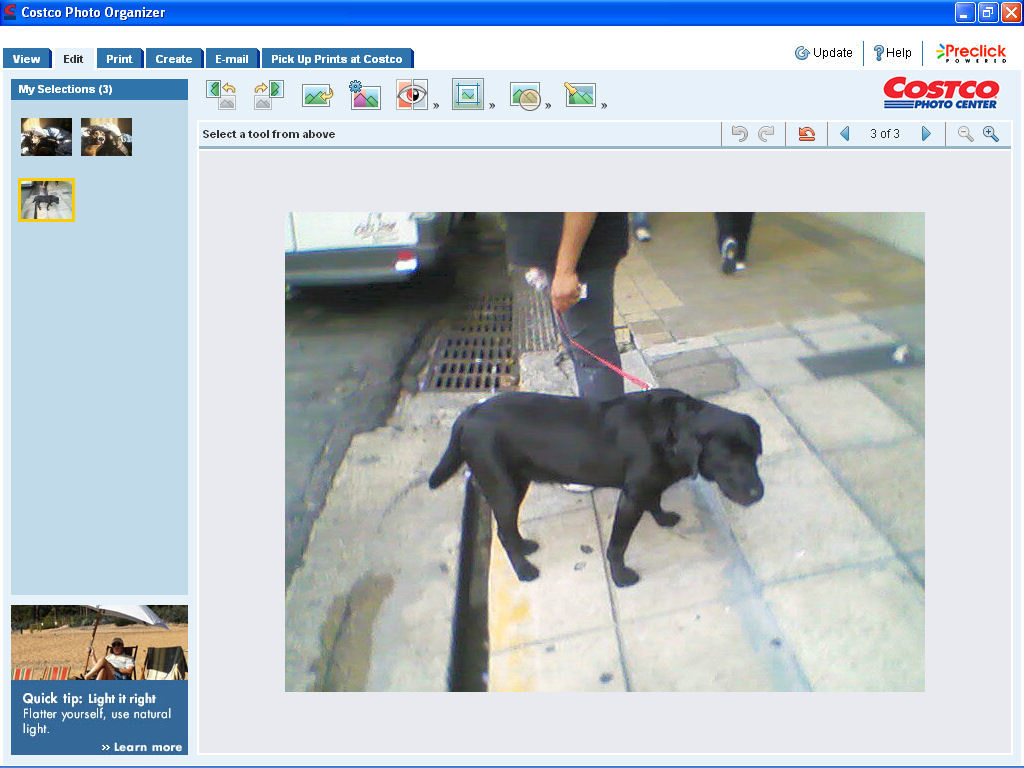Revert photo to original
Viewport: 1024px width, 768px height.
pos(806,134)
